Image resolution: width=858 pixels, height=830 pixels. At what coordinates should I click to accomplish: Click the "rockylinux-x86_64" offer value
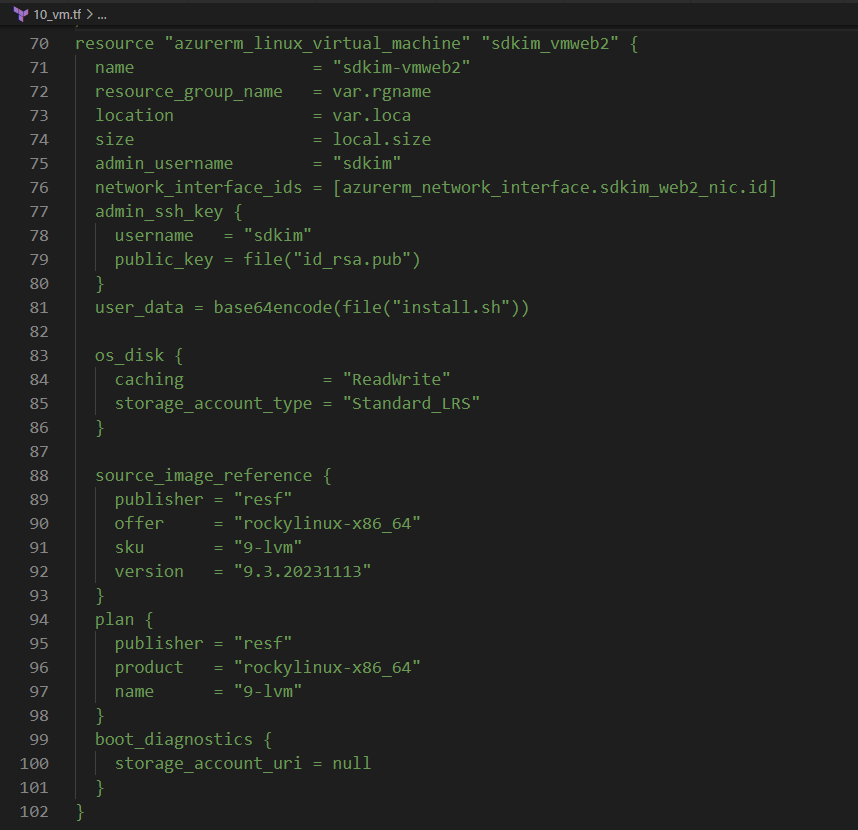pyautogui.click(x=327, y=524)
